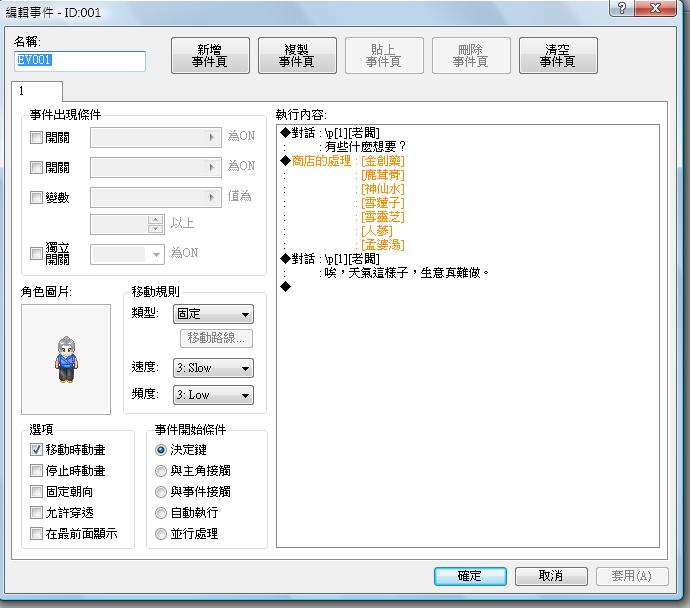Select the line 有些什麼想要？
The image size is (690, 608).
pyautogui.click(x=365, y=147)
